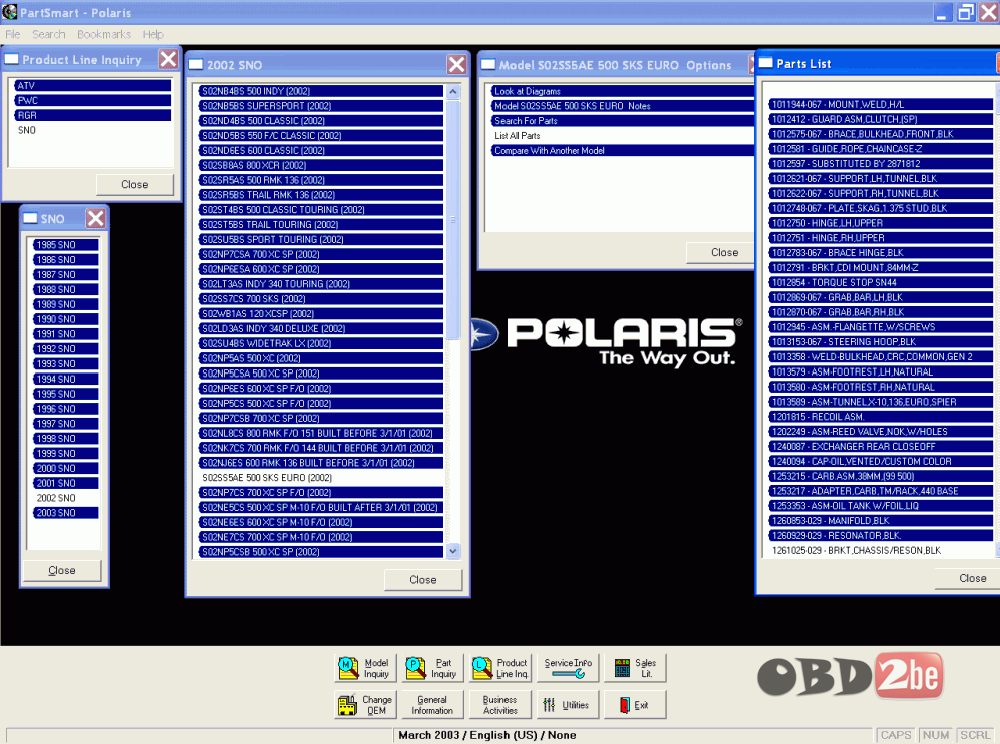
Task: Open Model S02SS5AE 500 SKS EURO Notes
Action: [x=622, y=106]
